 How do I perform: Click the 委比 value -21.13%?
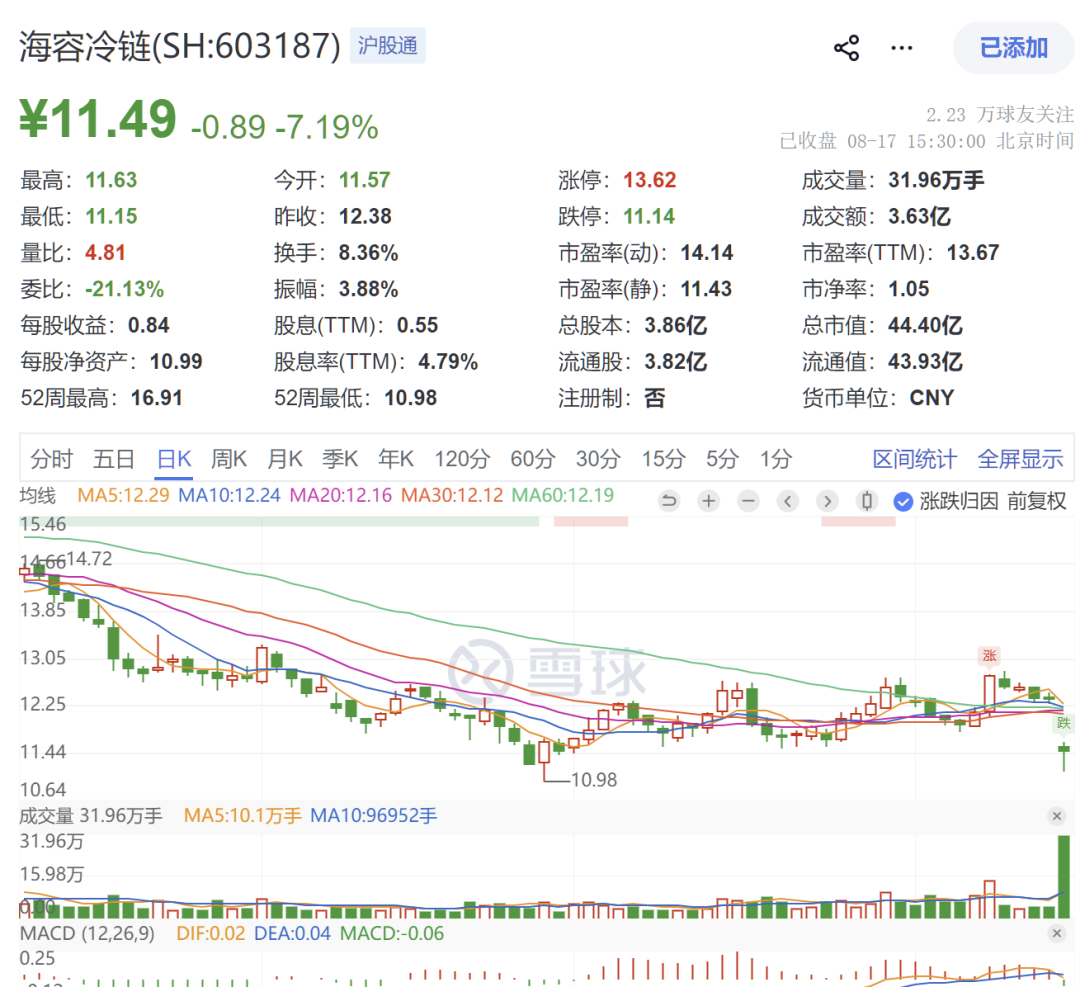(124, 289)
